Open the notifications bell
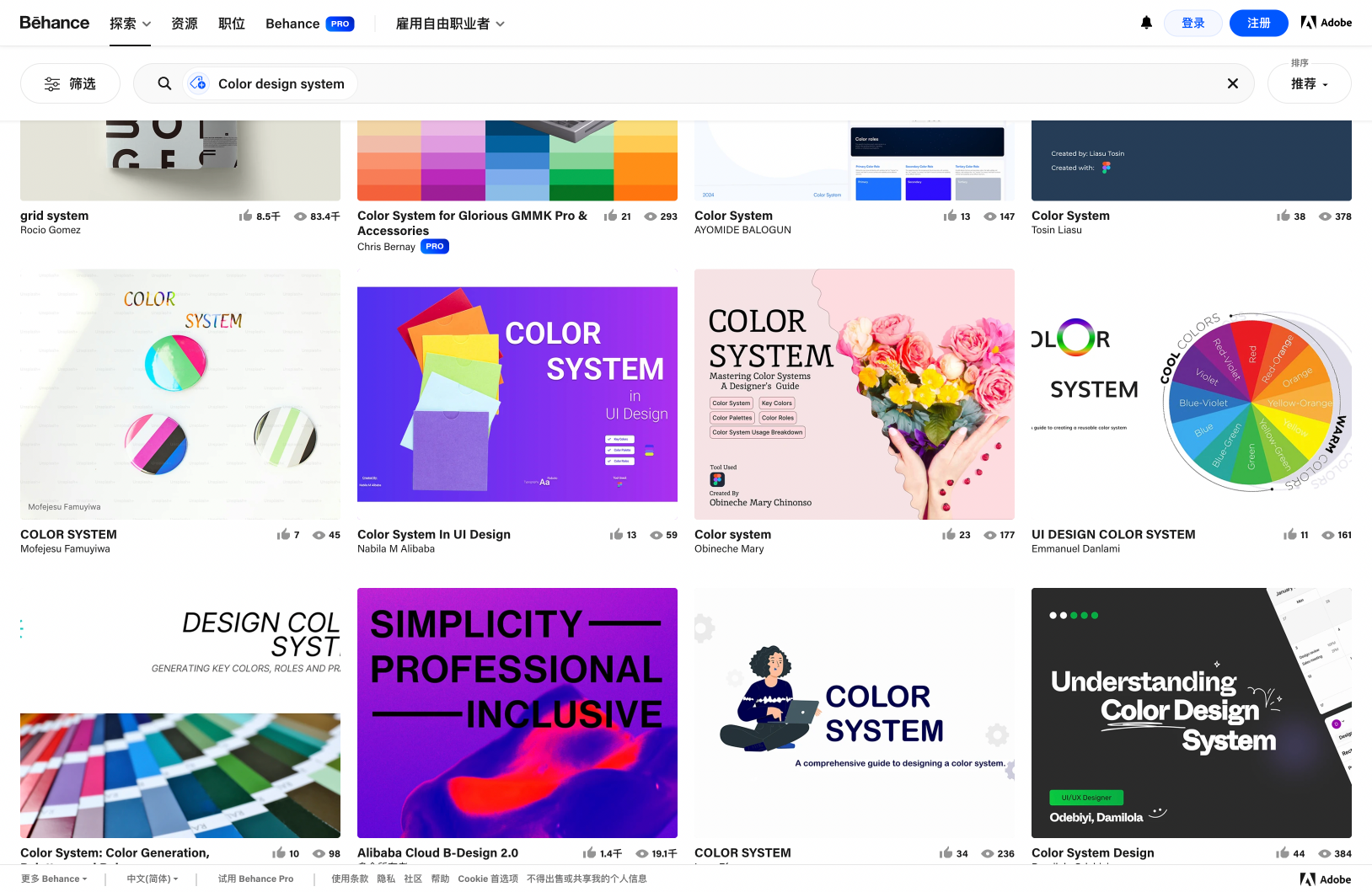1372x892 pixels. 1146,23
